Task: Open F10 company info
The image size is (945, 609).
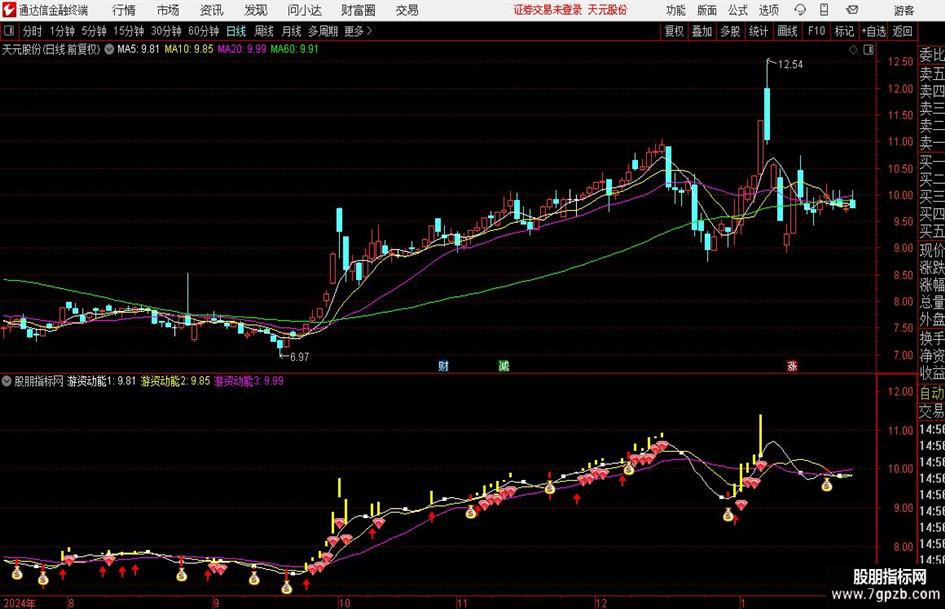Action: pos(816,31)
